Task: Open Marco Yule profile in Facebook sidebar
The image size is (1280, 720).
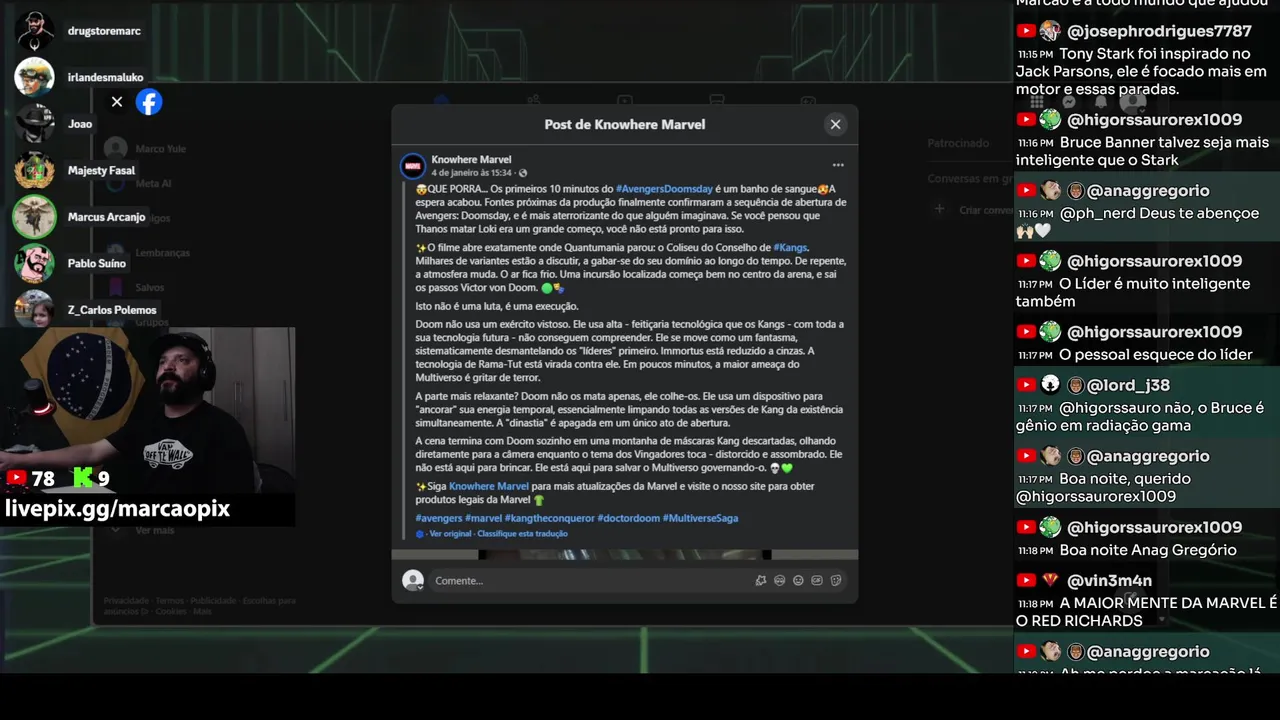Action: click(x=161, y=149)
